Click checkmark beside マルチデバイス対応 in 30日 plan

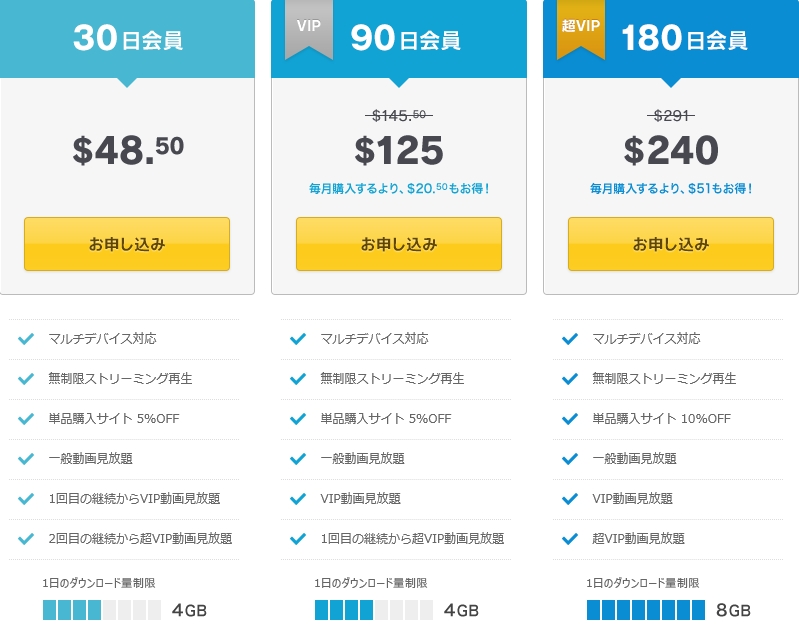pyautogui.click(x=27, y=339)
